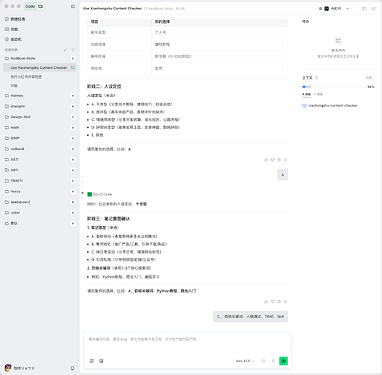Click the context usage progress bar
This screenshot has width=382, height=375.
coord(333,87)
